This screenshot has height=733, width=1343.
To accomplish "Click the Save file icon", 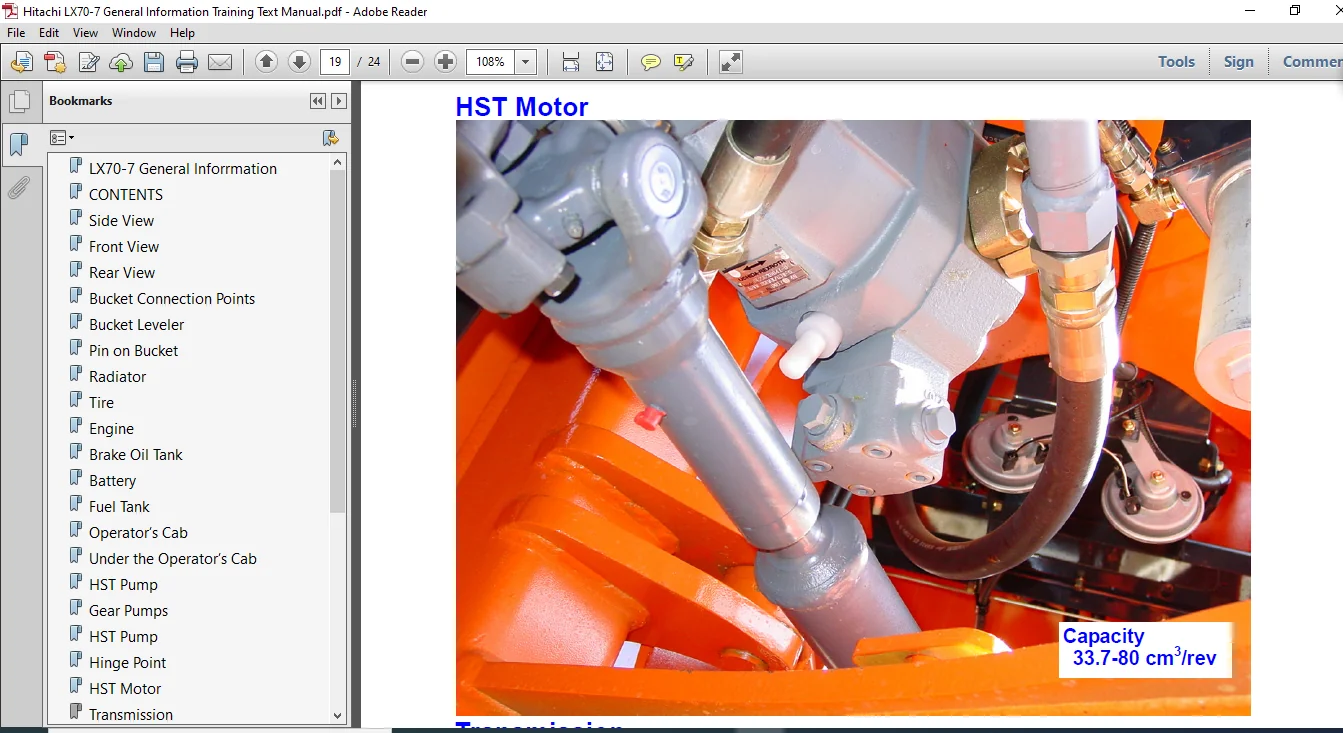I will (x=154, y=62).
